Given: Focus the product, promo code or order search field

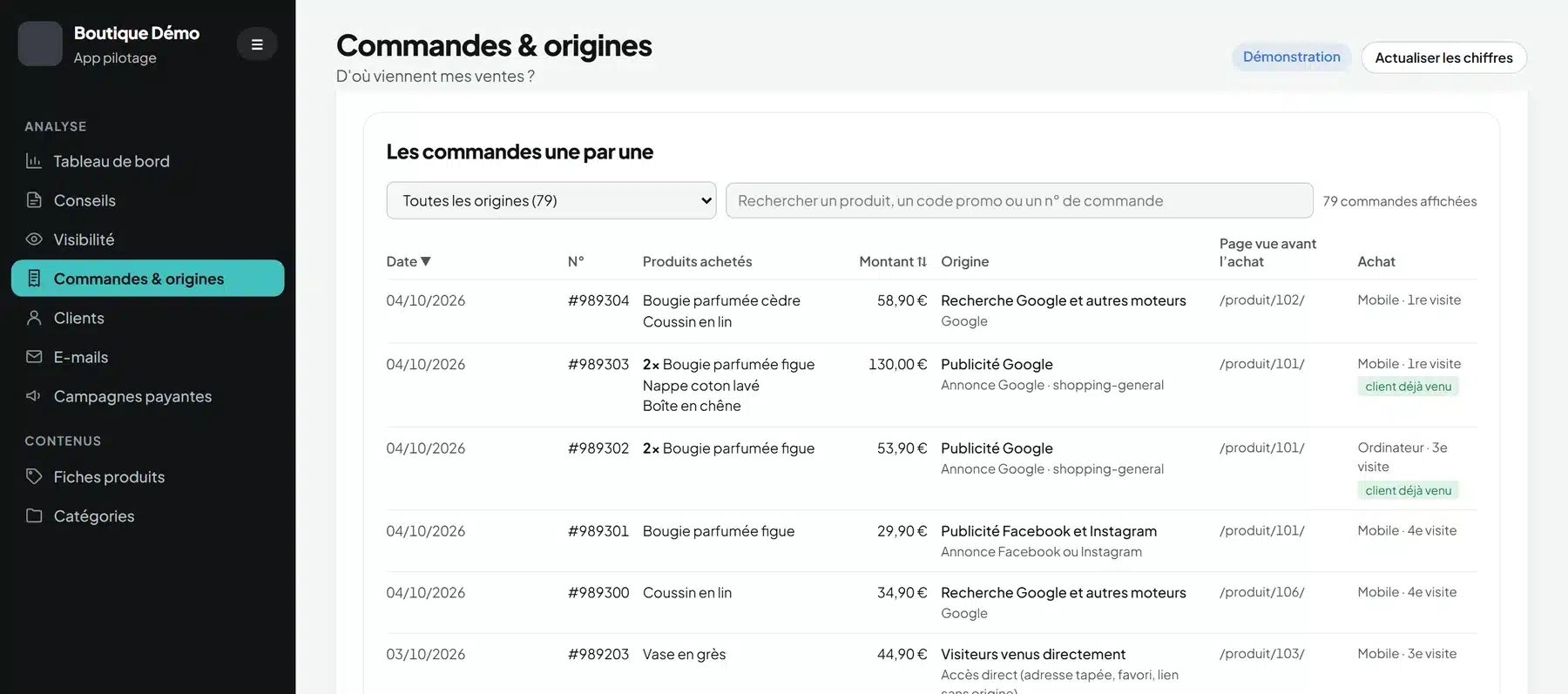Looking at the screenshot, I should [1019, 200].
